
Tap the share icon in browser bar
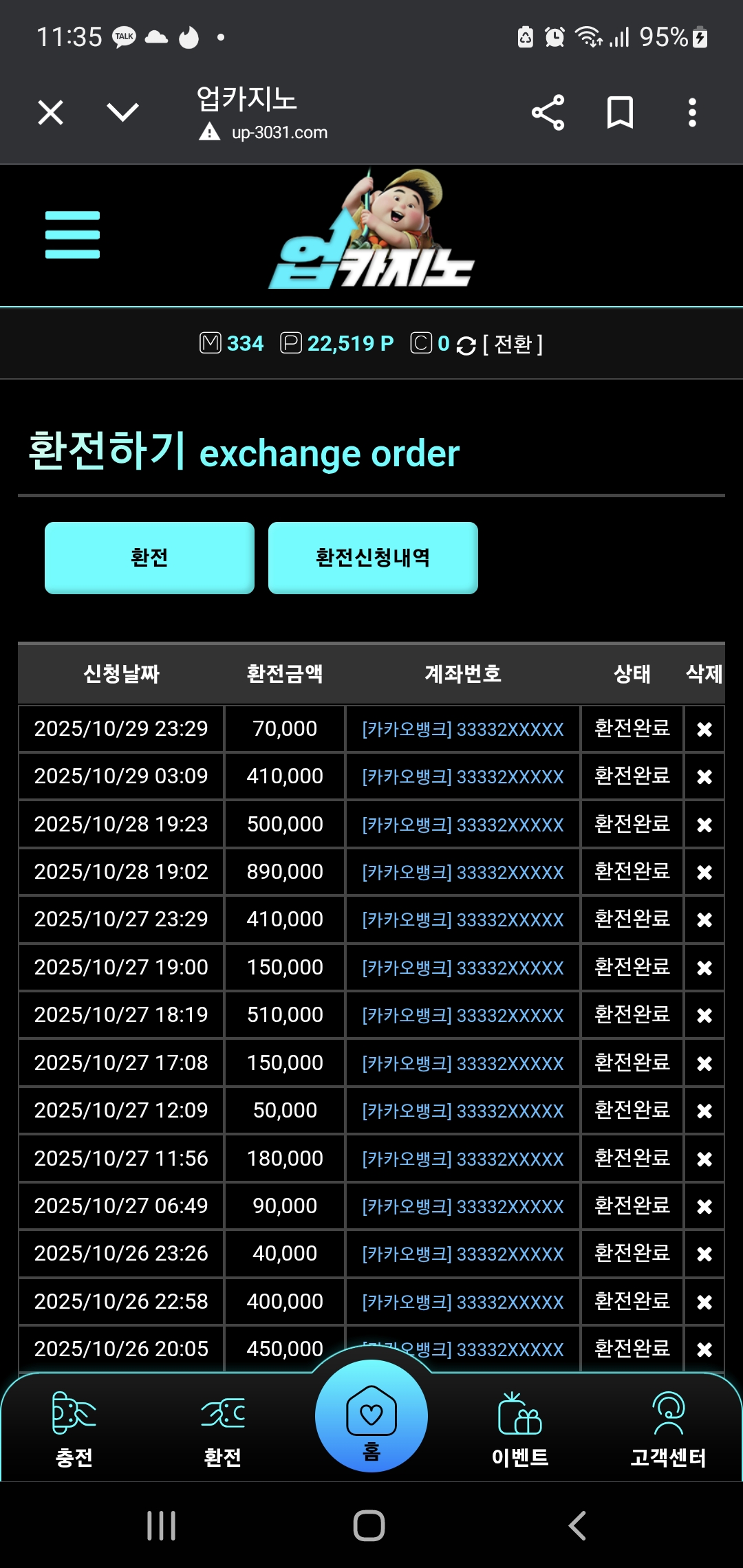point(548,113)
